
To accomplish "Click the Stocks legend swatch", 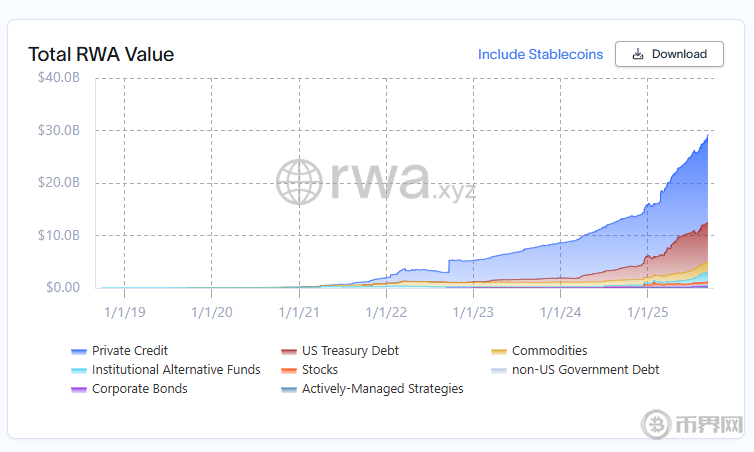I will pos(289,370).
